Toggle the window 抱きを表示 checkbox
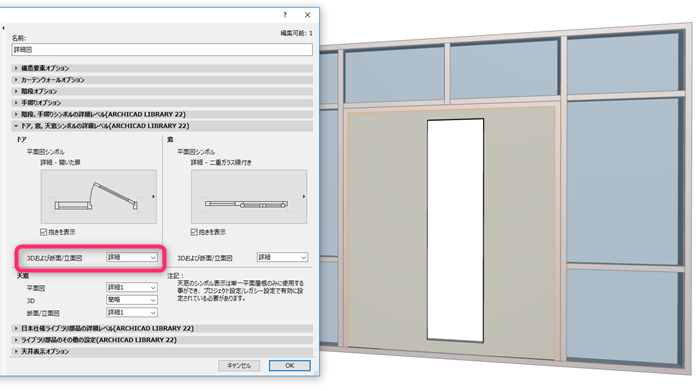 (x=194, y=232)
